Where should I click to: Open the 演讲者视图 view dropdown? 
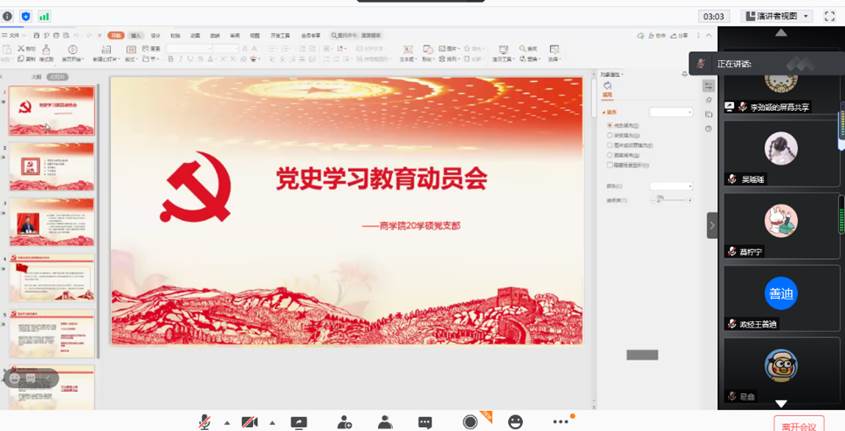(x=777, y=16)
